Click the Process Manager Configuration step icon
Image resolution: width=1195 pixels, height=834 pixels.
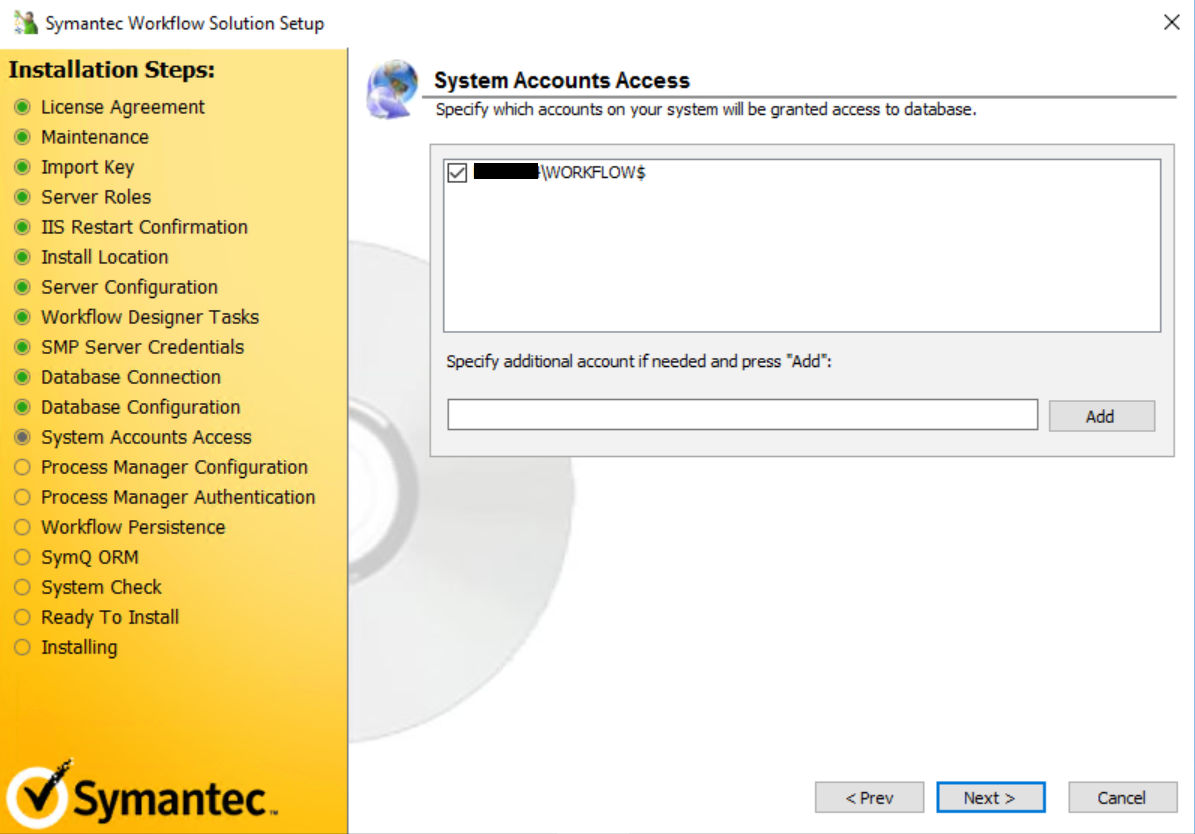[23, 467]
